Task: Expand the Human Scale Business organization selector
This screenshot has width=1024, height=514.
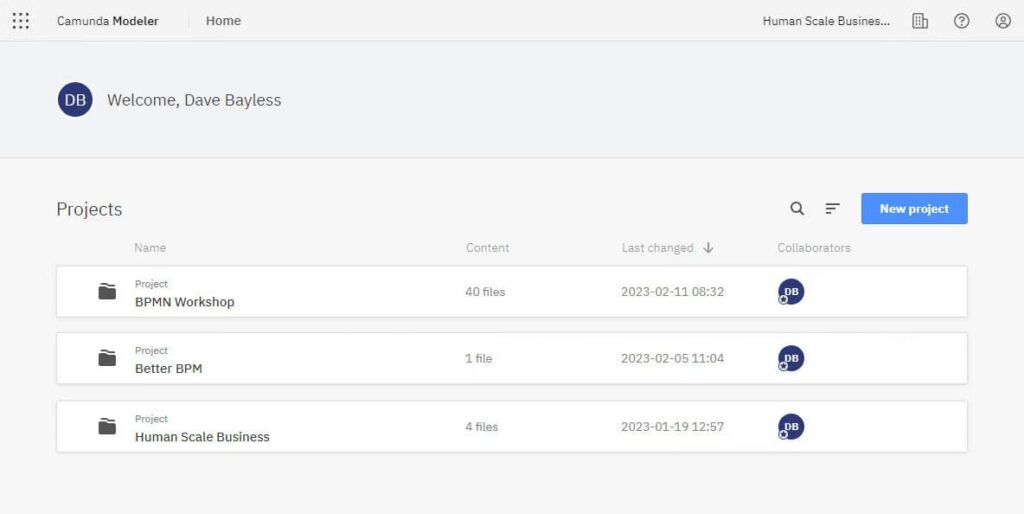Action: click(x=826, y=20)
